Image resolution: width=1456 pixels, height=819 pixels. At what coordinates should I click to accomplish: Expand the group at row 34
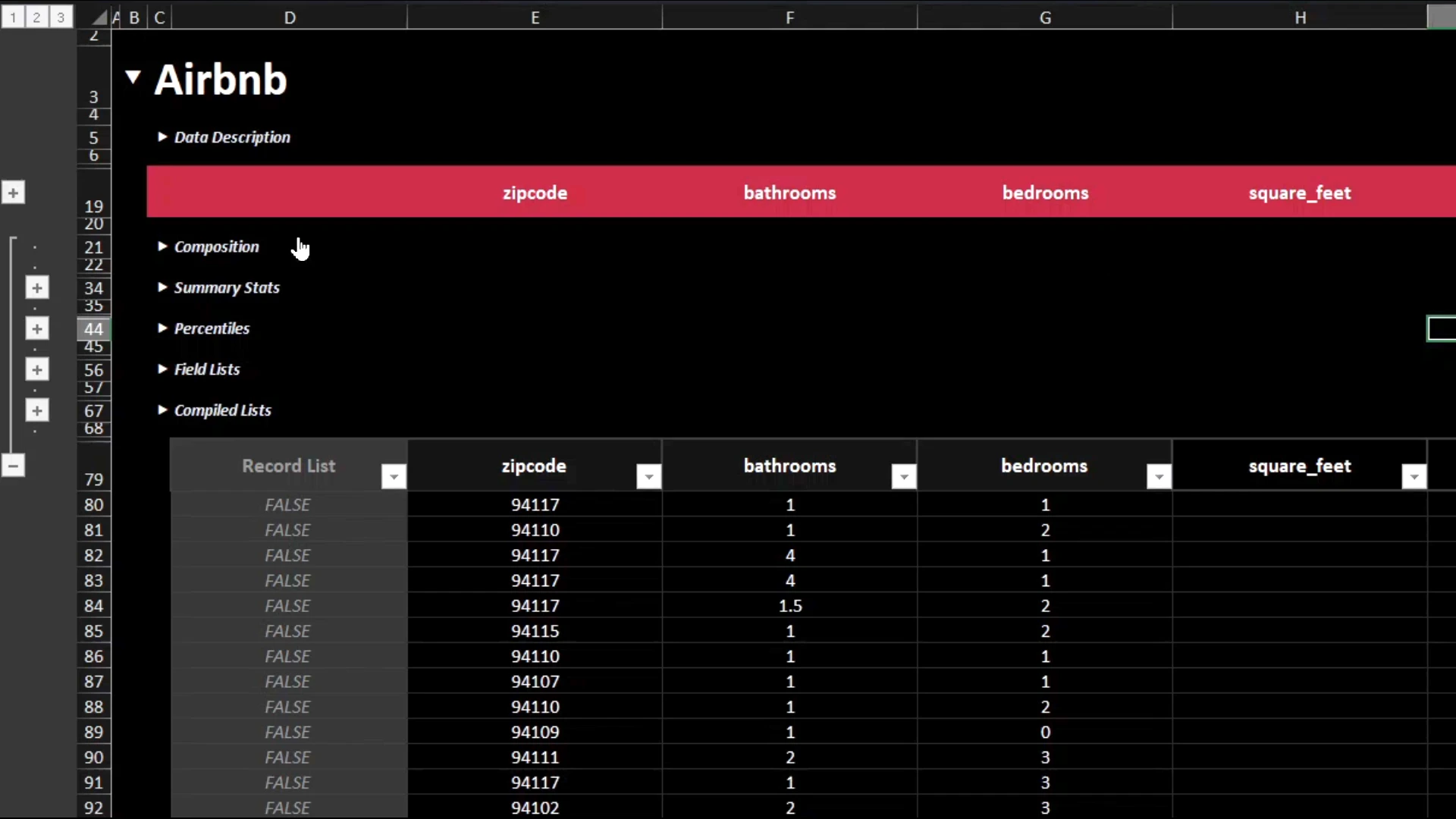[x=37, y=288]
